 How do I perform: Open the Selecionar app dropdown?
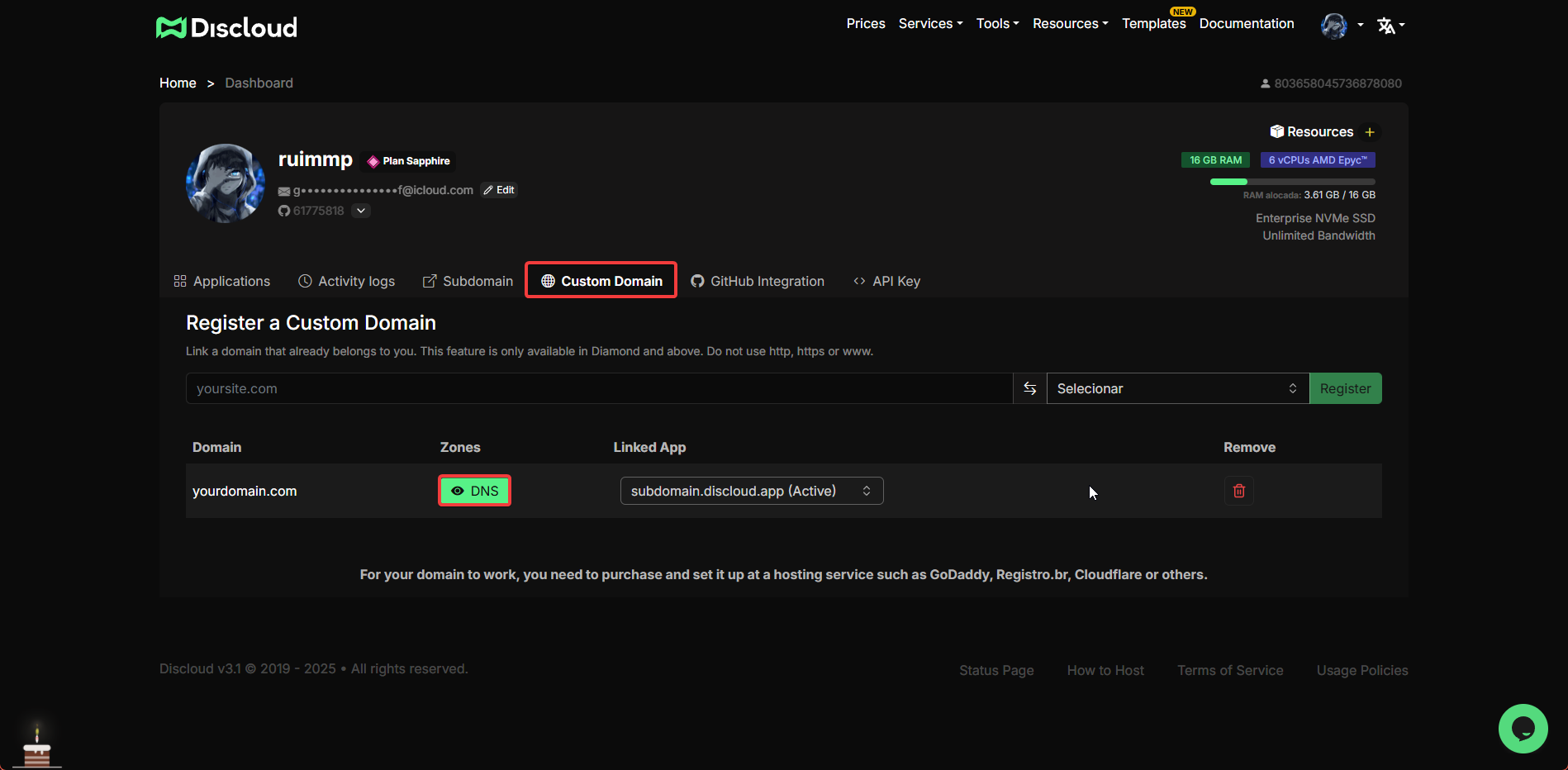click(1176, 388)
